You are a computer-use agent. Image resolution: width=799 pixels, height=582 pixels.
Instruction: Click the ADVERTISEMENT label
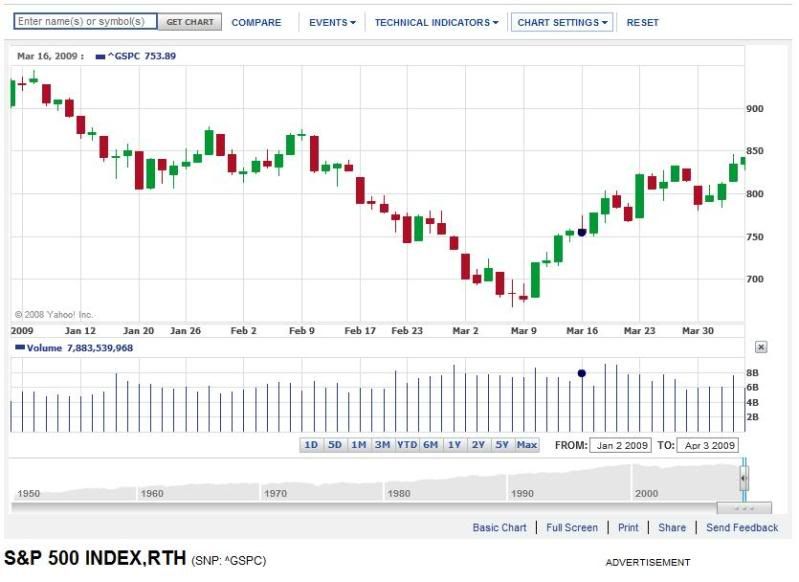click(648, 563)
